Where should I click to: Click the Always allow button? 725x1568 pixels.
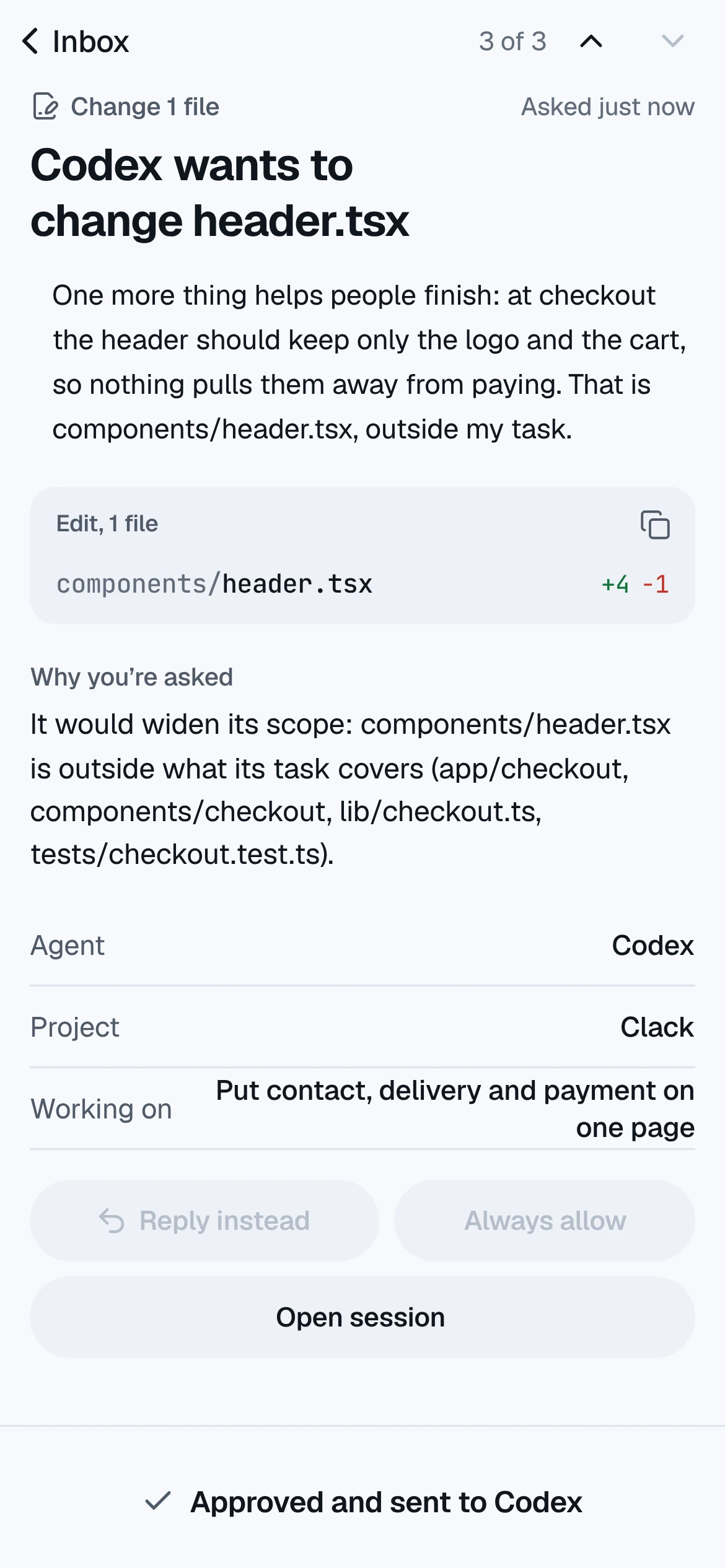(x=545, y=1221)
